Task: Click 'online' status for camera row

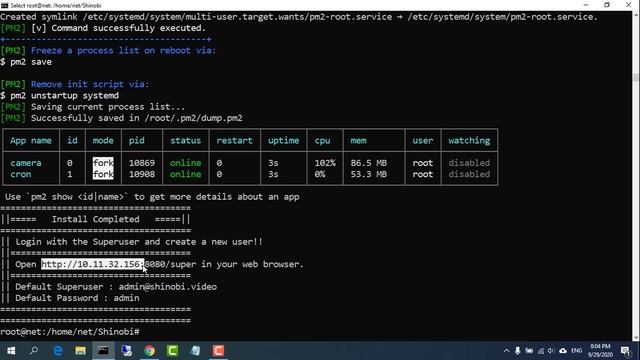Action: [185, 163]
